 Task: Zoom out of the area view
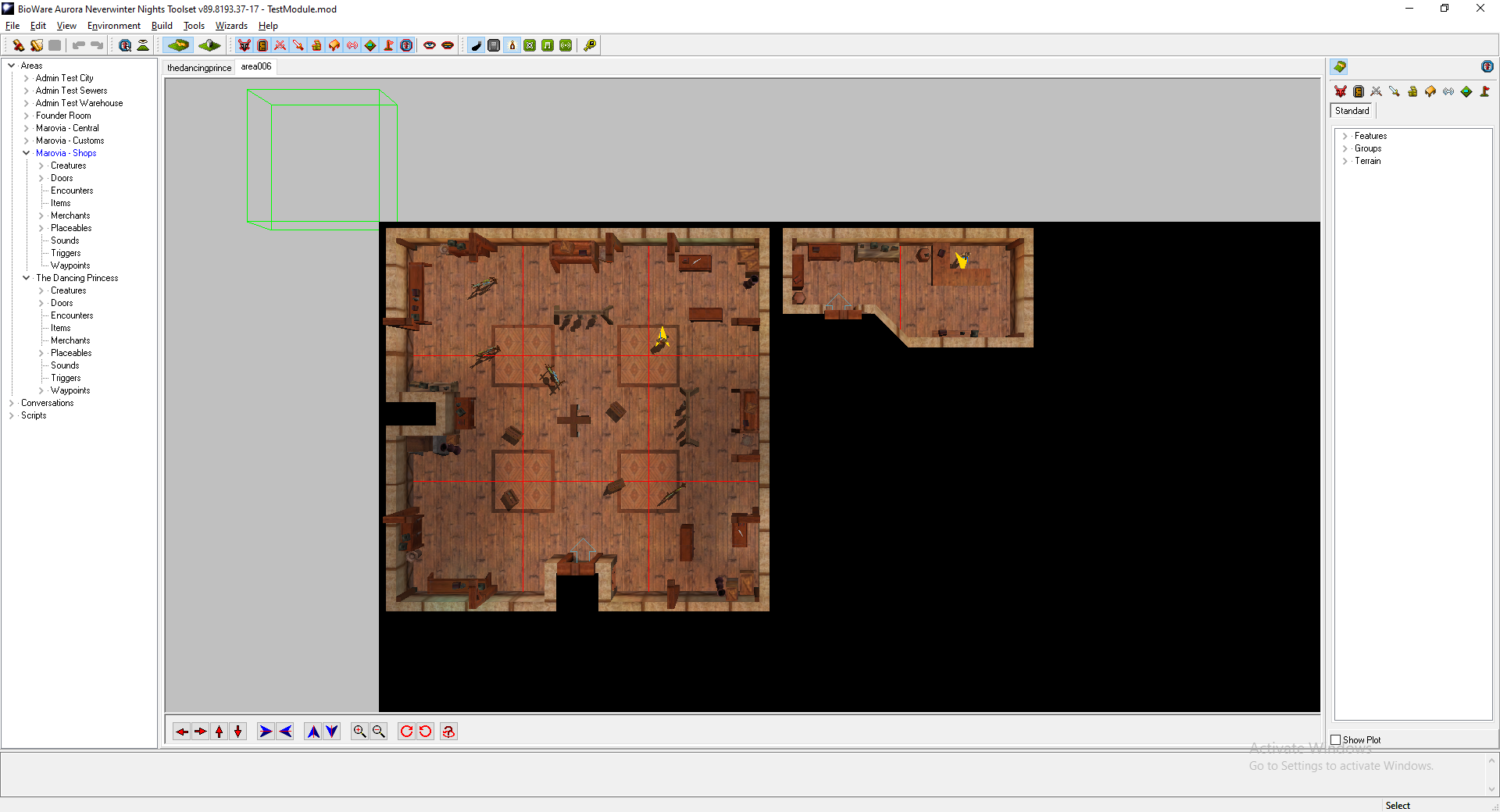[x=379, y=732]
